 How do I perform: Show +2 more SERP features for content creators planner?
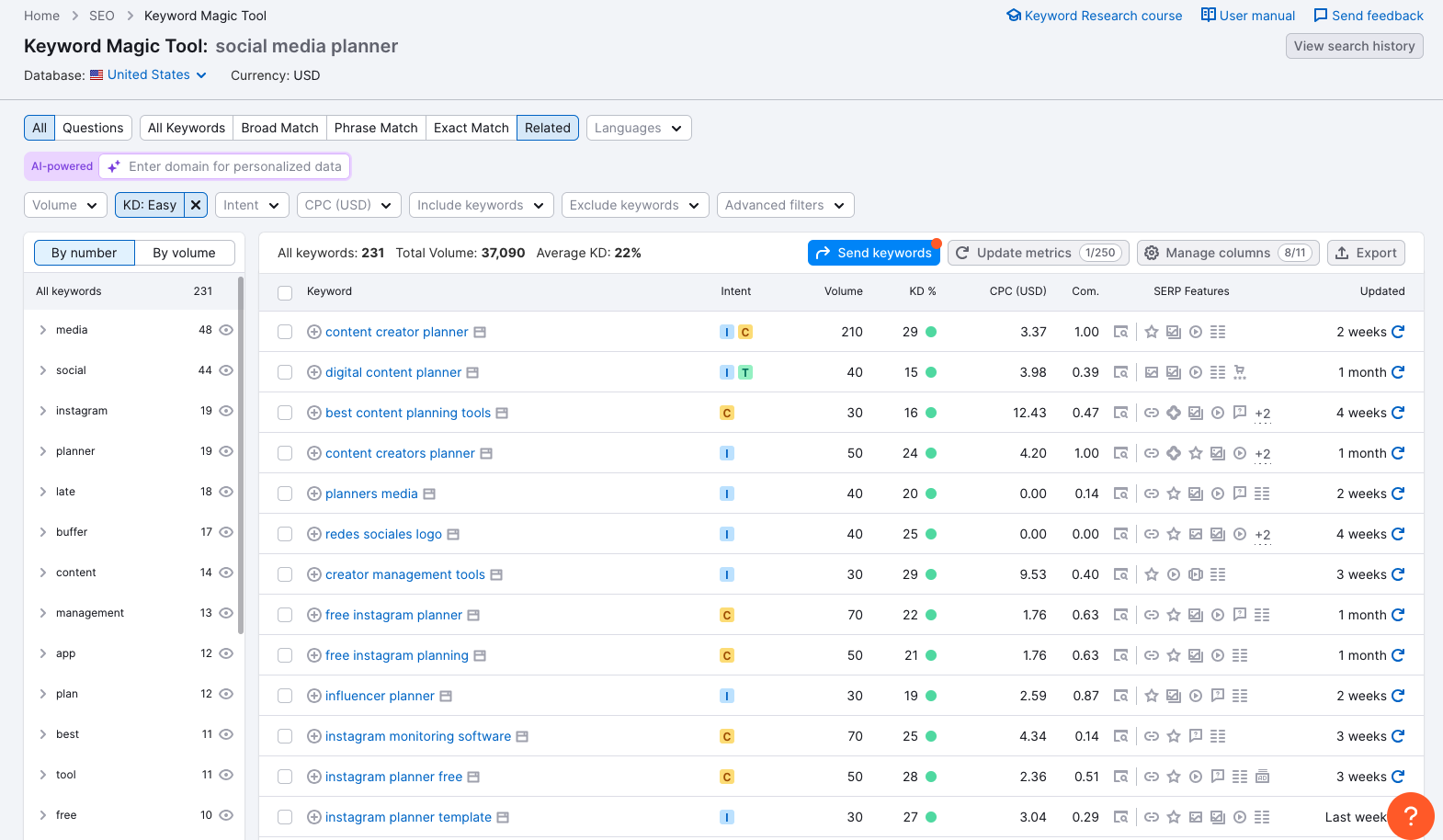click(1263, 454)
